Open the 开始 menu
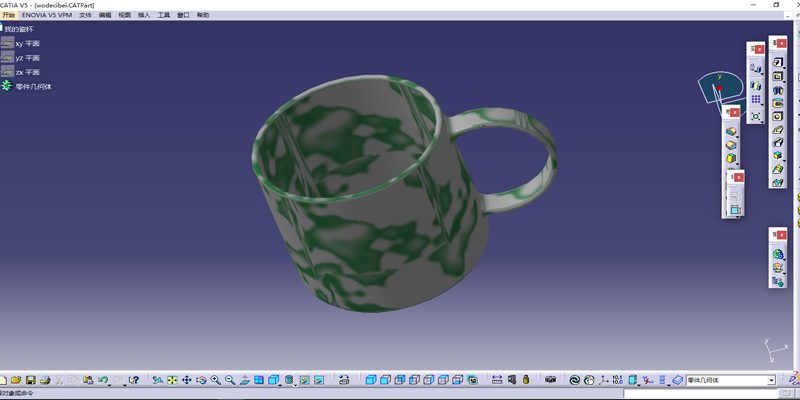The width and height of the screenshot is (800, 400). 9,16
